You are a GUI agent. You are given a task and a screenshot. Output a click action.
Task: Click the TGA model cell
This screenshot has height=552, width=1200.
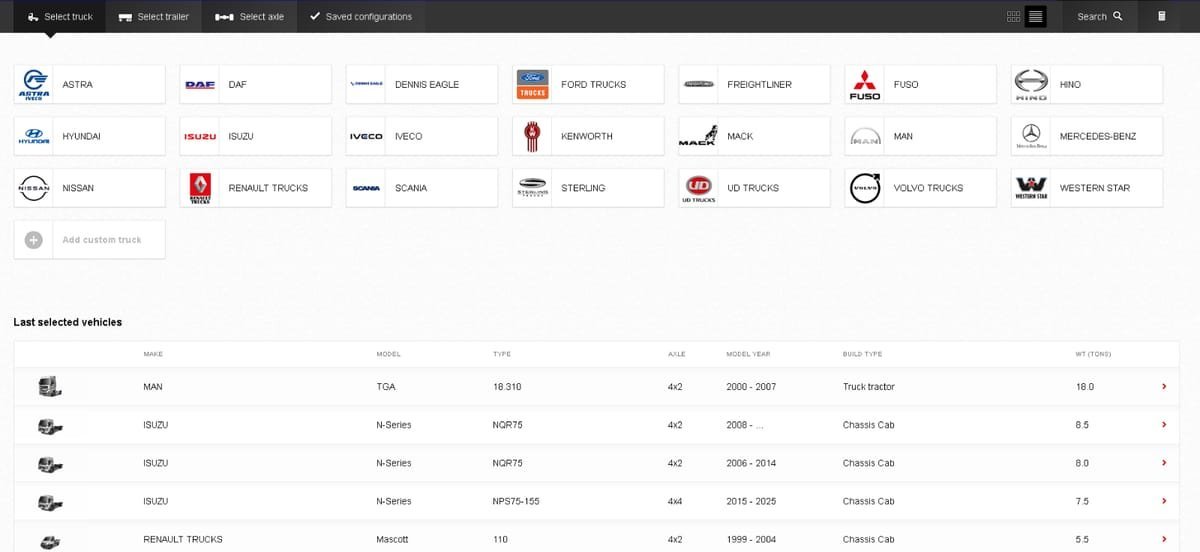click(385, 387)
